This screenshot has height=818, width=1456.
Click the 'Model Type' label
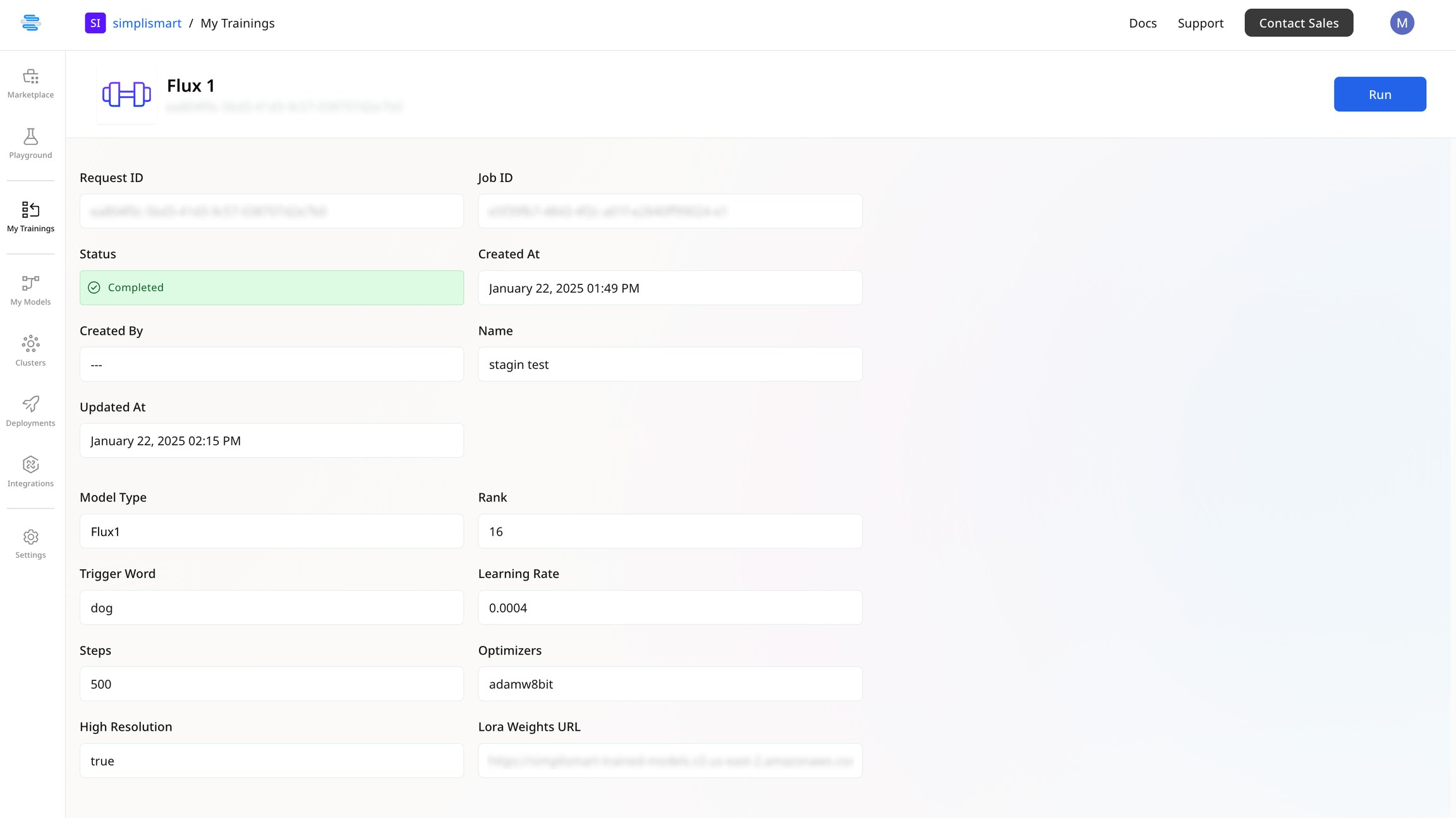[113, 497]
